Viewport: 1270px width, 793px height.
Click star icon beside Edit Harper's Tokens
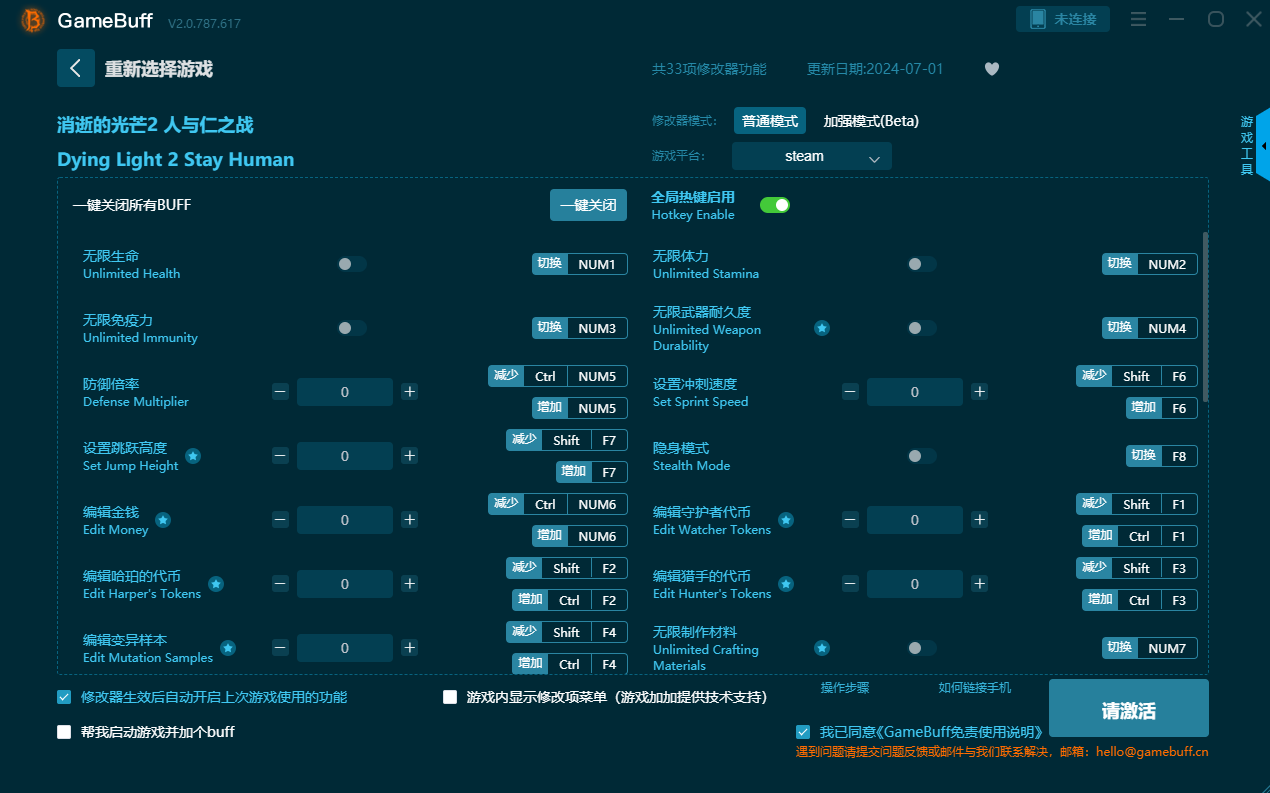coord(216,584)
